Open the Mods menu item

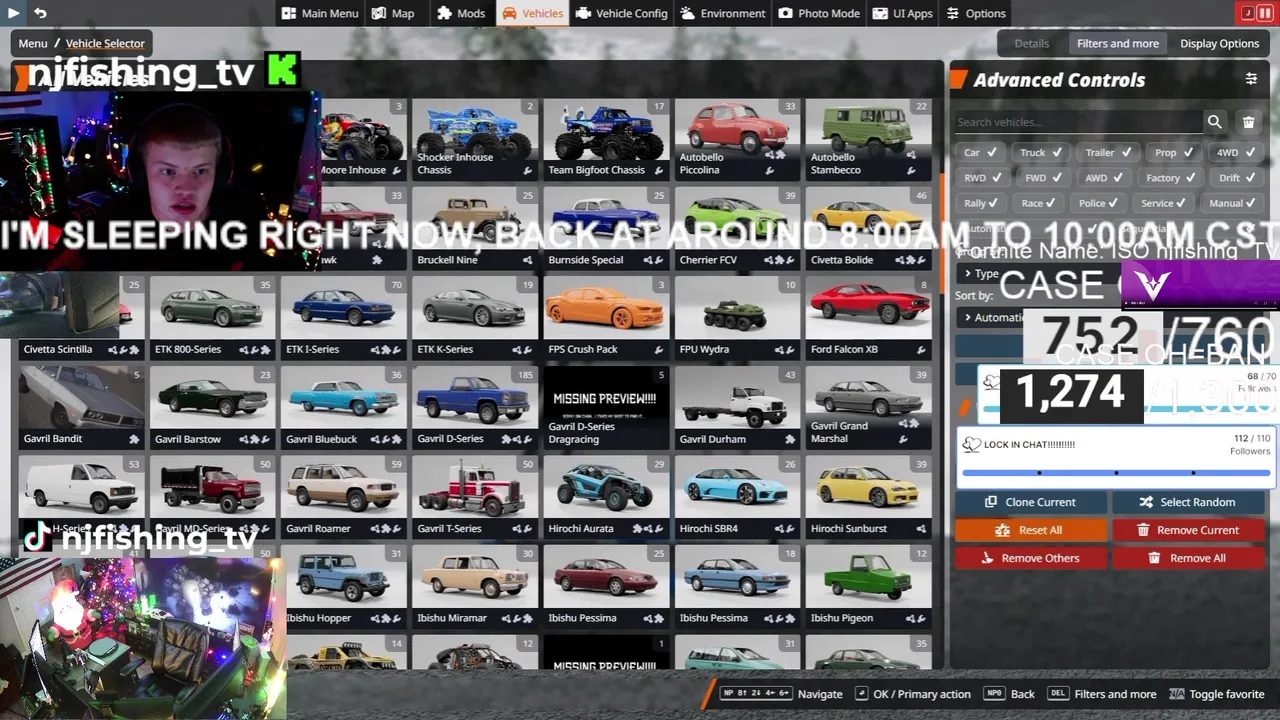461,13
